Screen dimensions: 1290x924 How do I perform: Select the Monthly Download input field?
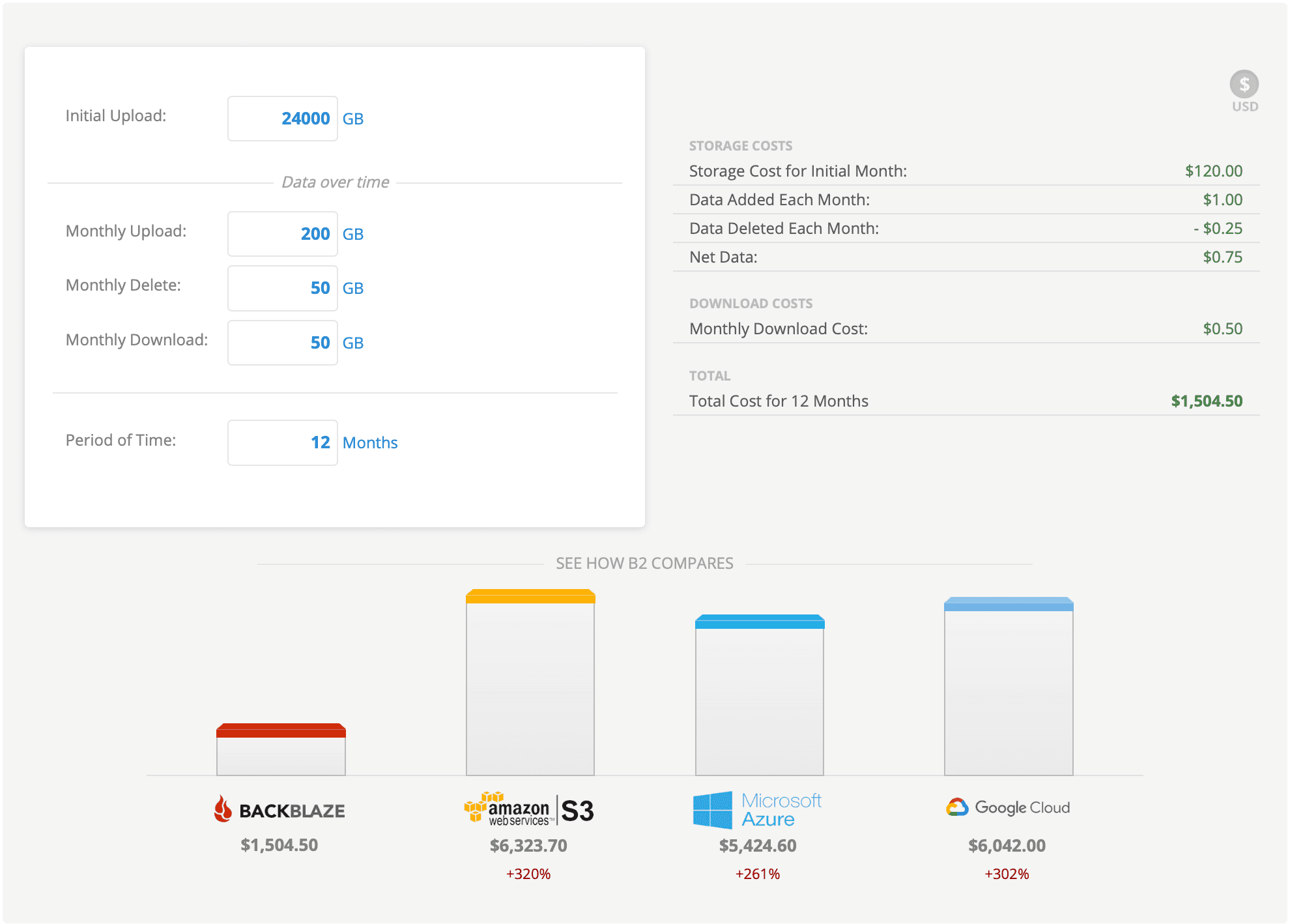(283, 343)
